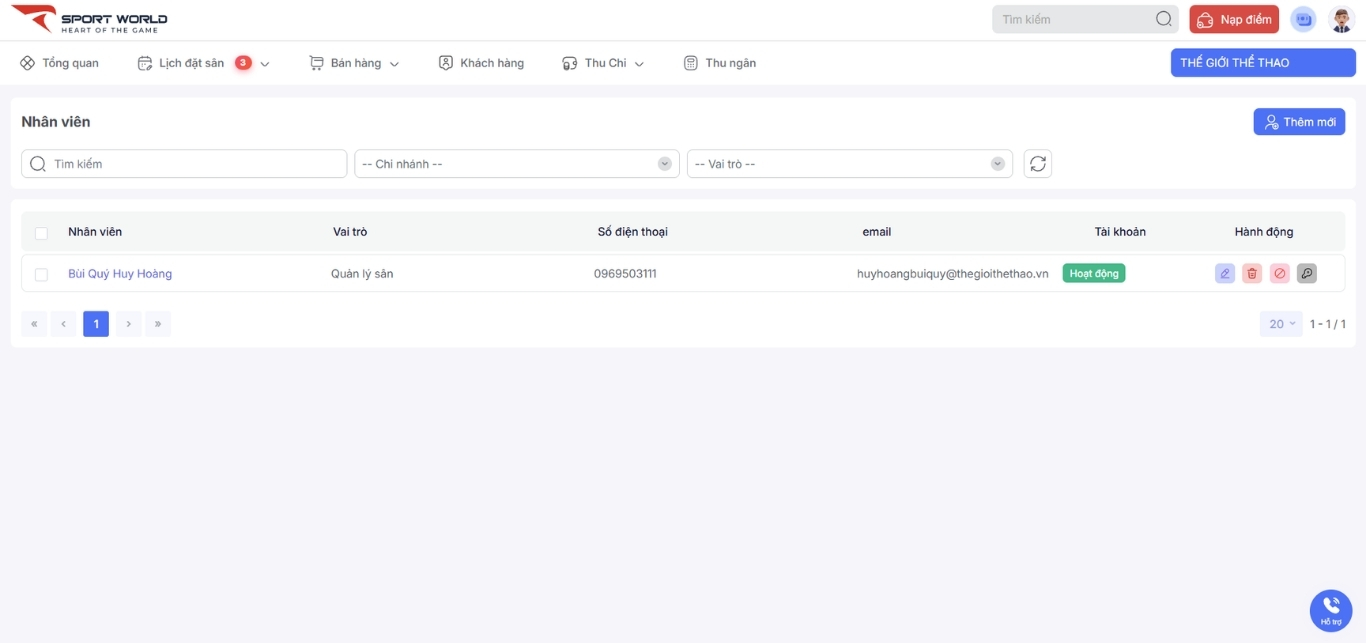Click the employee Tìm kiếm search field
The width and height of the screenshot is (1366, 643).
pos(184,164)
